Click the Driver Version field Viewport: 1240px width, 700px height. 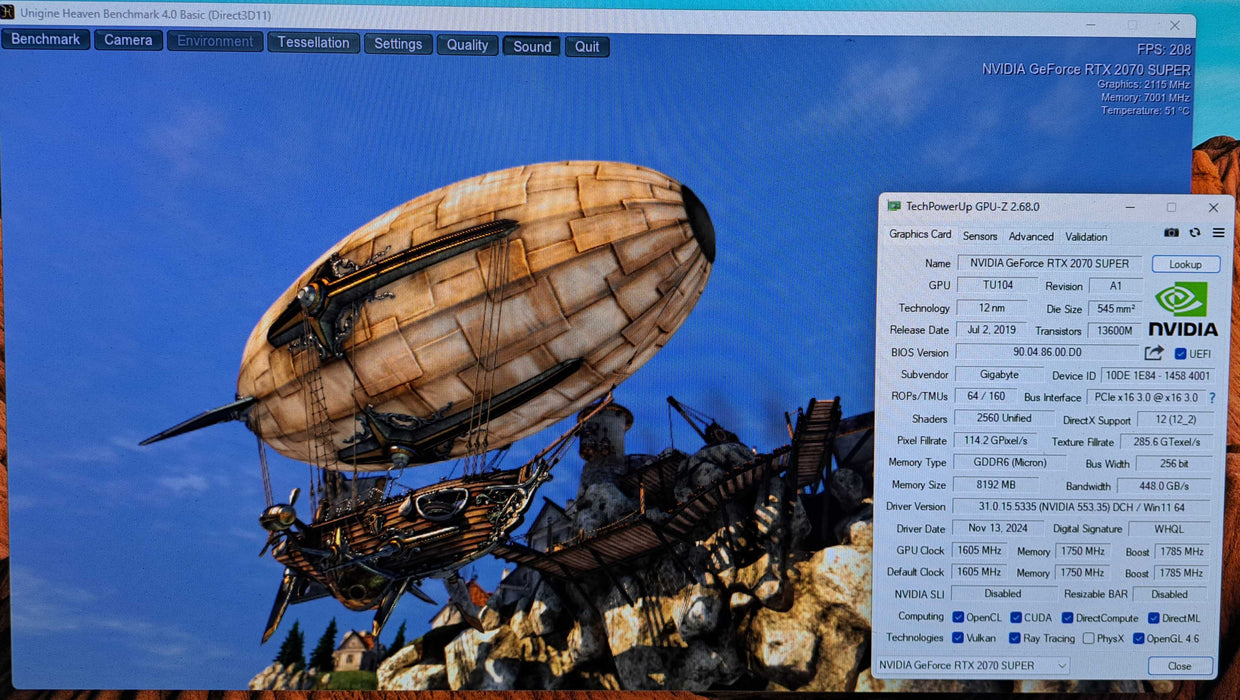point(1082,507)
